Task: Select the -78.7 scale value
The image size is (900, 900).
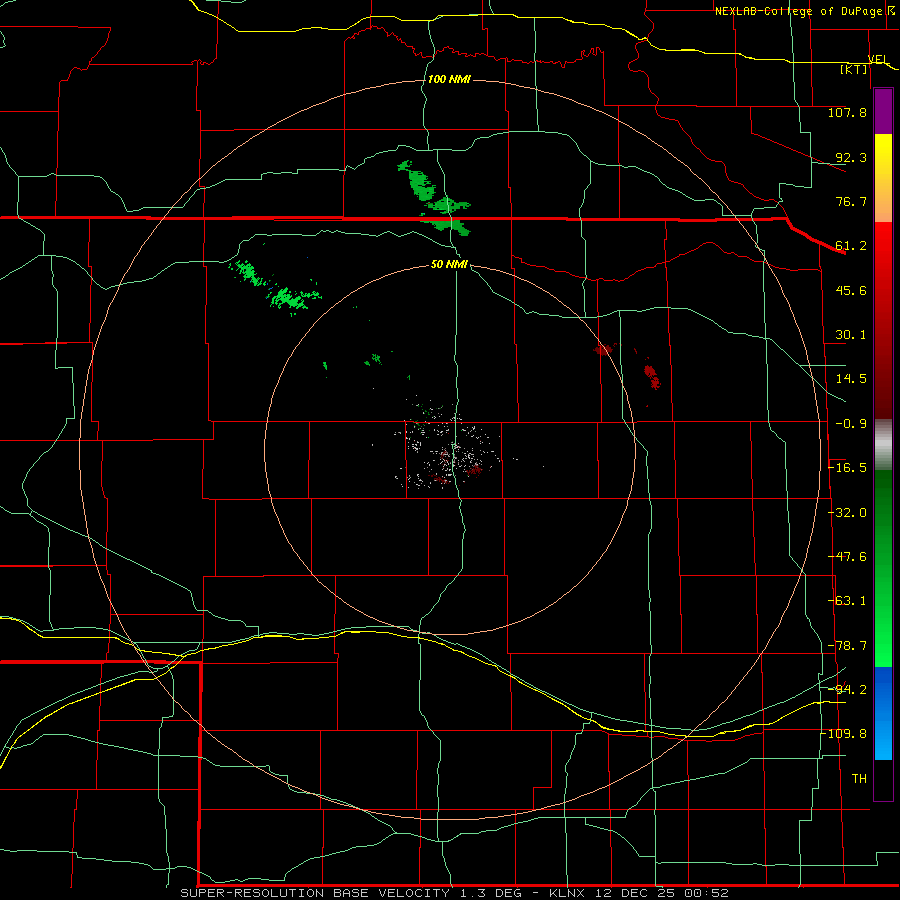Action: click(x=847, y=646)
